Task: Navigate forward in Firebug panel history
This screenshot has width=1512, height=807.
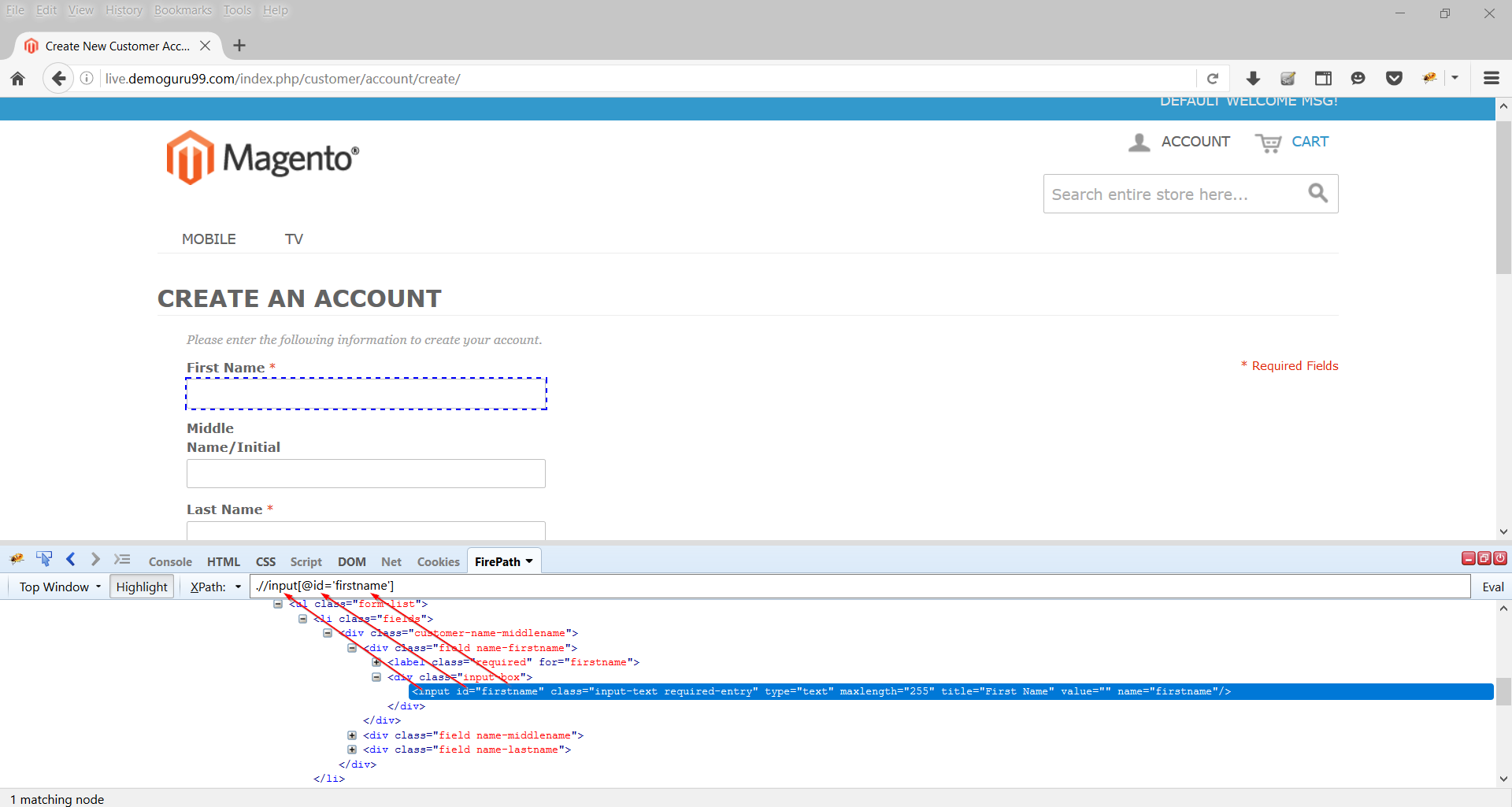Action: (95, 559)
